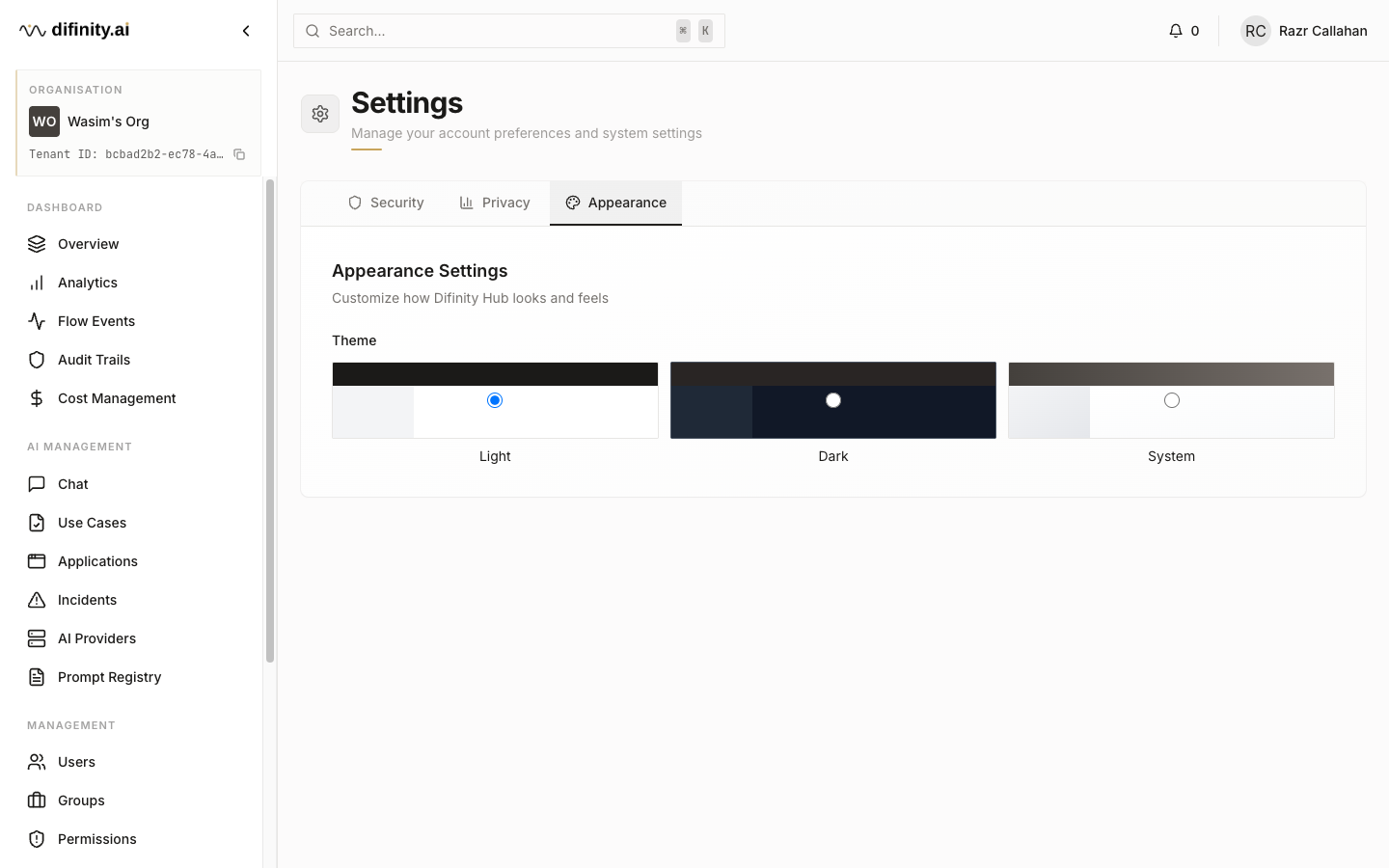Click the Dark theme preview swatch
This screenshot has height=868, width=1389.
pos(833,400)
